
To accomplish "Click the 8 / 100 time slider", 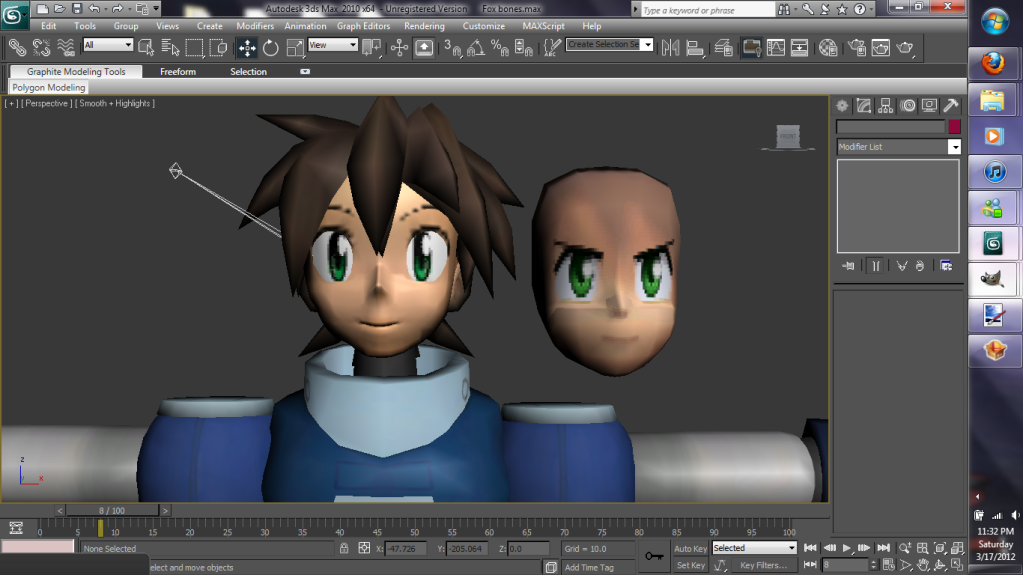I will pos(112,510).
